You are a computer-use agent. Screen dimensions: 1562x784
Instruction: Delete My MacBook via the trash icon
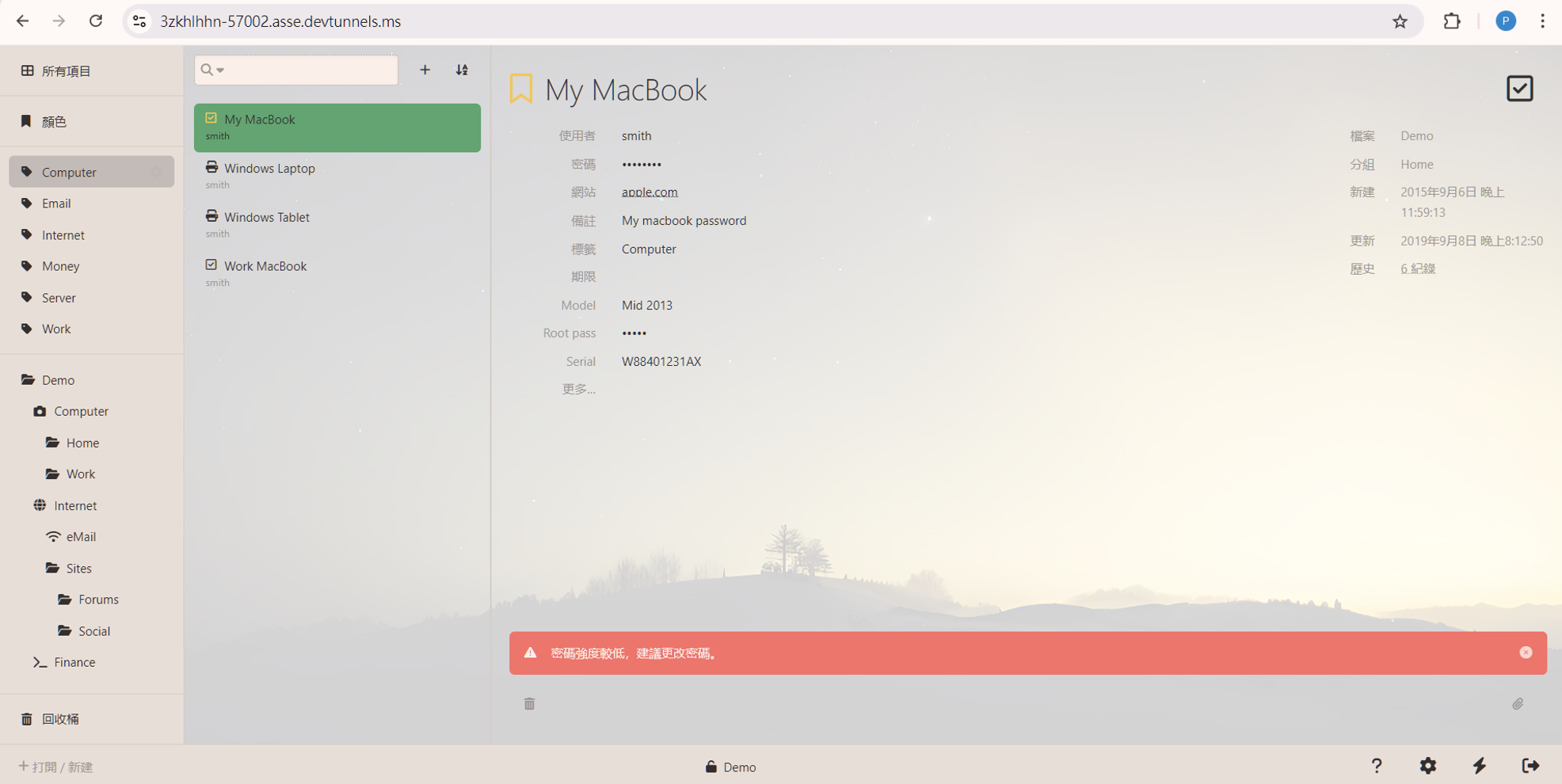coord(529,703)
